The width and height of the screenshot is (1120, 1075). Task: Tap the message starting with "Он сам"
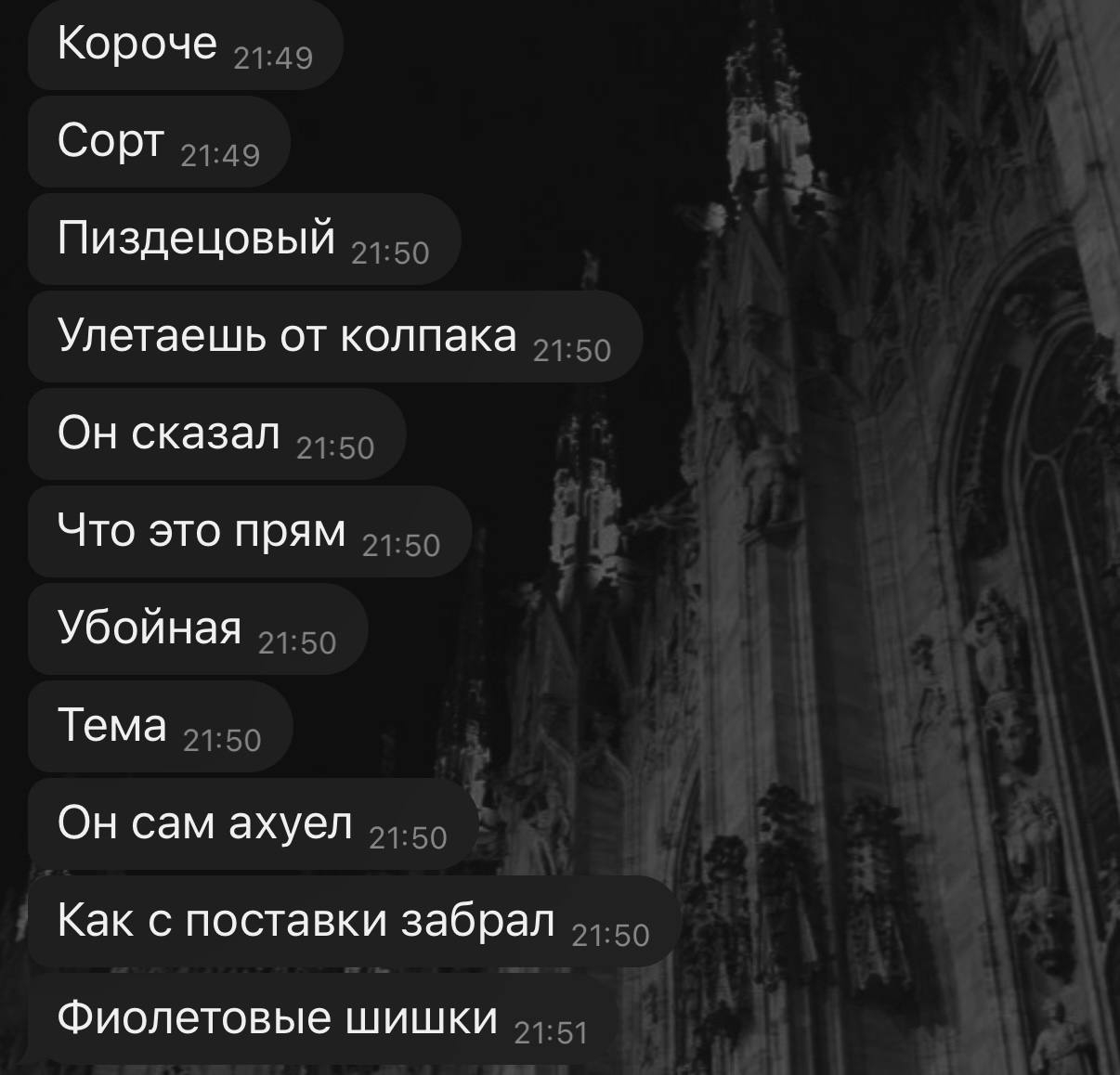click(x=254, y=823)
